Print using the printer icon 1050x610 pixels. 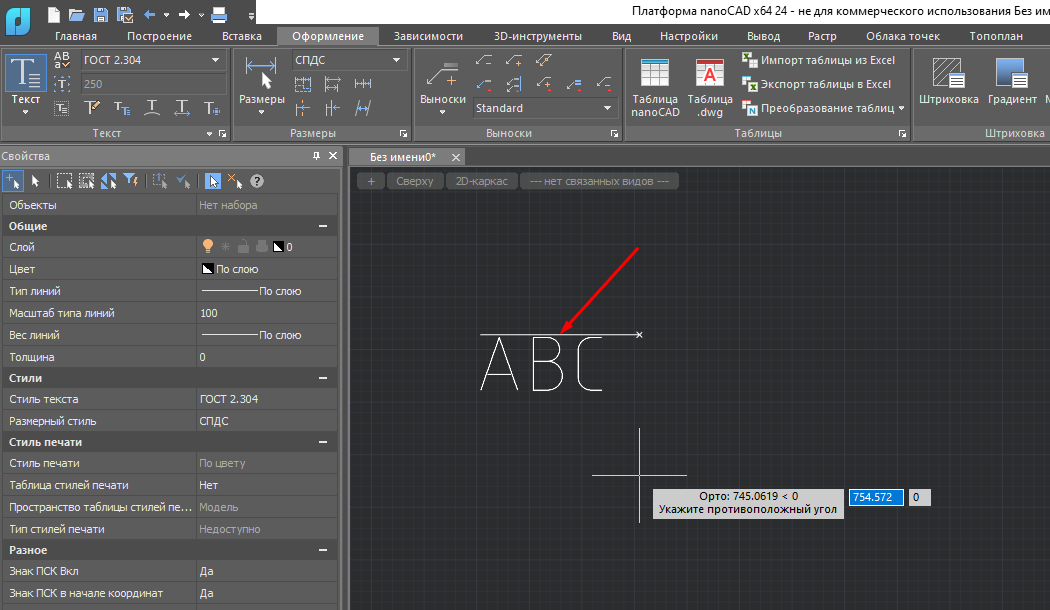click(x=219, y=14)
